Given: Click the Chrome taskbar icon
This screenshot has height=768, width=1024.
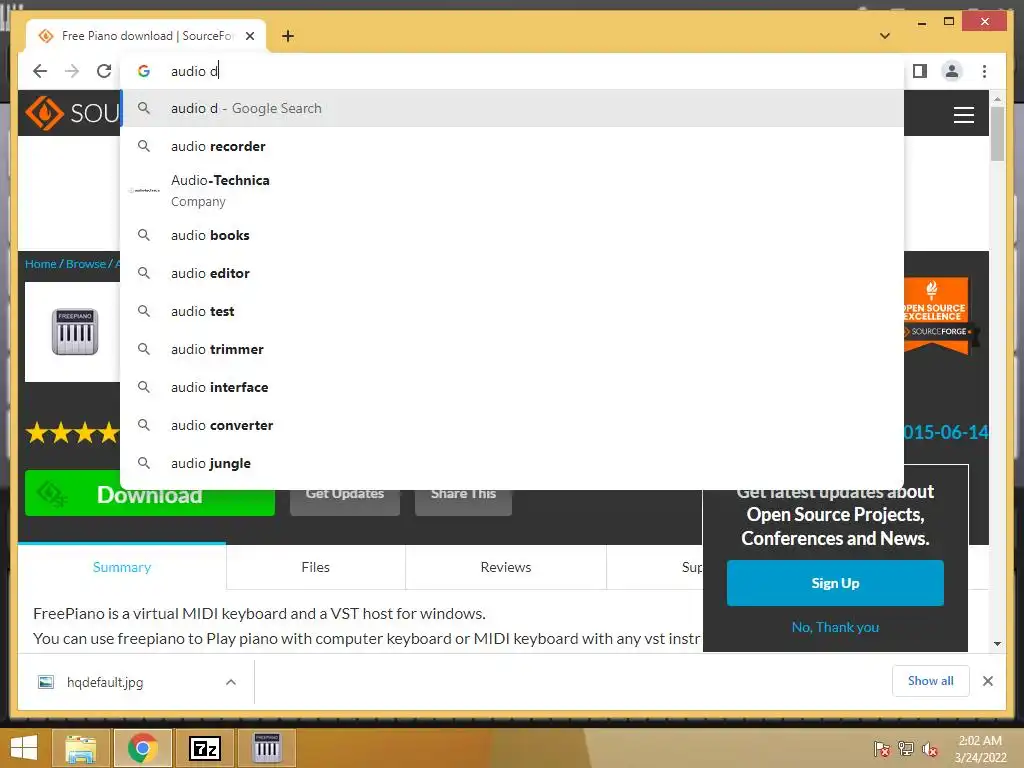Looking at the screenshot, I should pyautogui.click(x=143, y=748).
